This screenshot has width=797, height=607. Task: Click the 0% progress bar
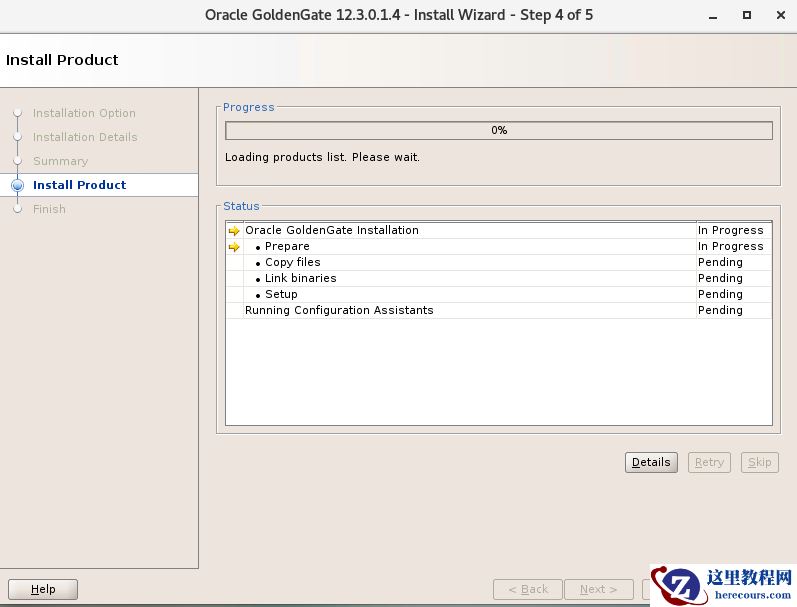(x=499, y=130)
